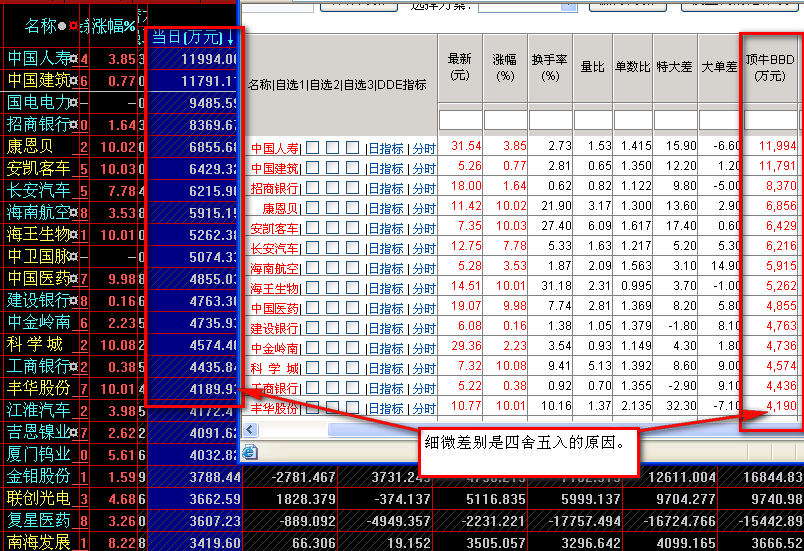Click the marker icon beside 招商银行 in left list
Viewport: 804px width, 551px height.
click(x=73, y=125)
